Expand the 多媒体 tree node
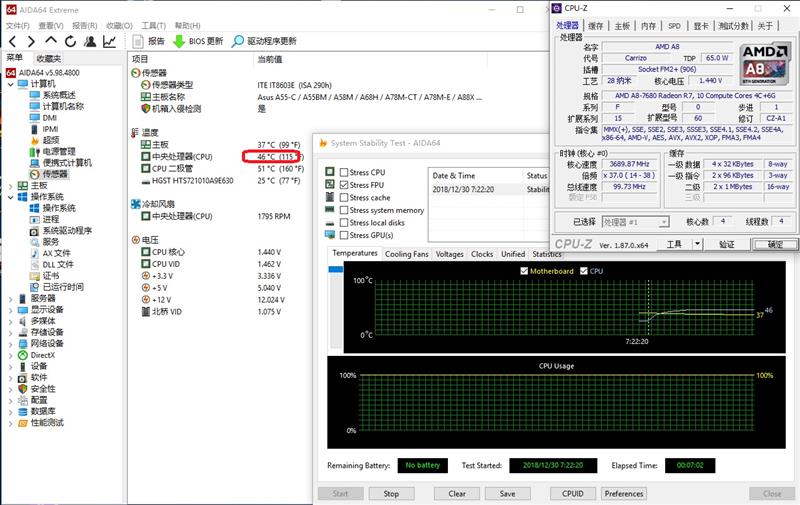This screenshot has width=800, height=505. point(10,321)
